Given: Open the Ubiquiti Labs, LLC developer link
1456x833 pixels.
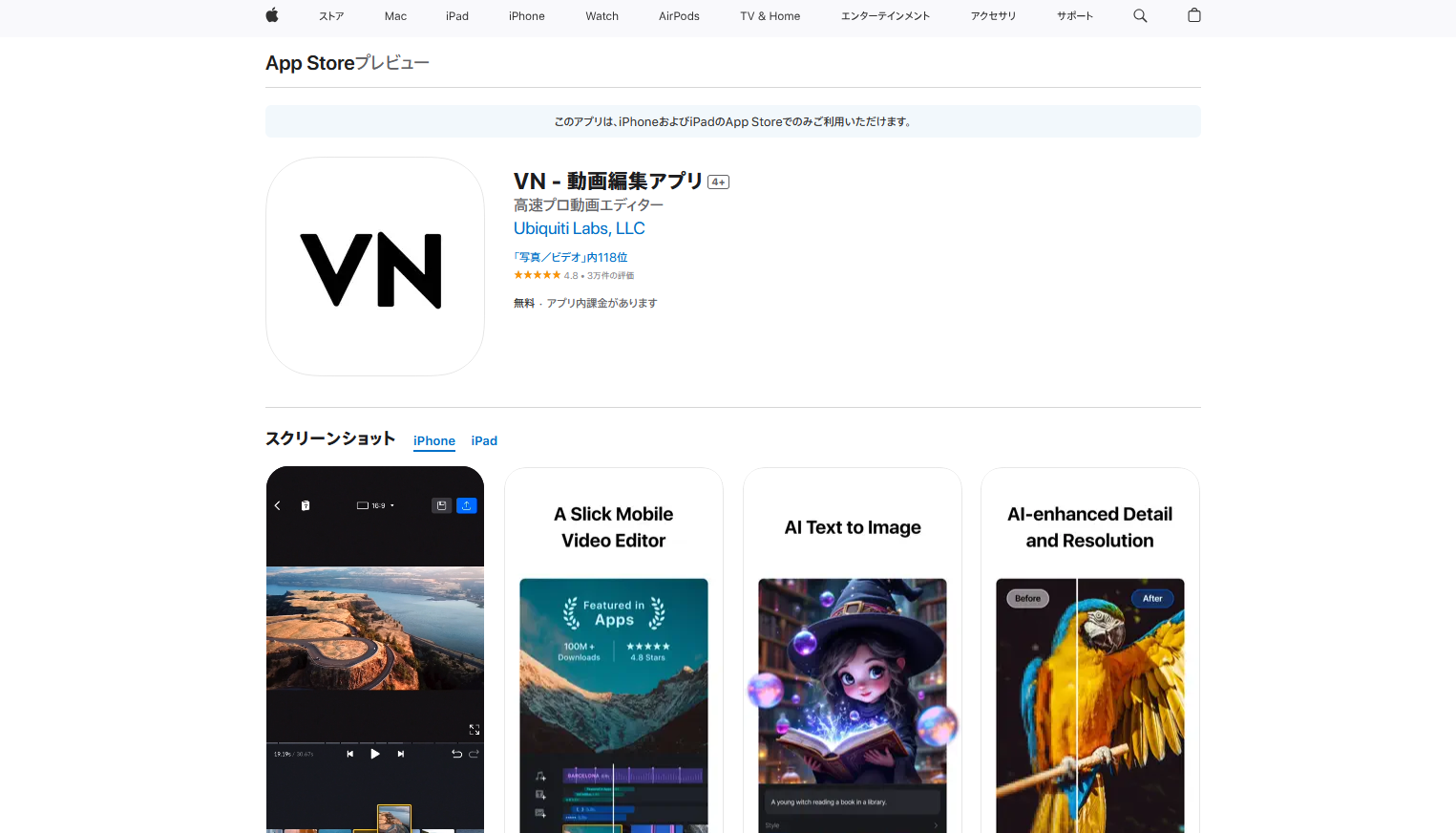Looking at the screenshot, I should coord(579,228).
